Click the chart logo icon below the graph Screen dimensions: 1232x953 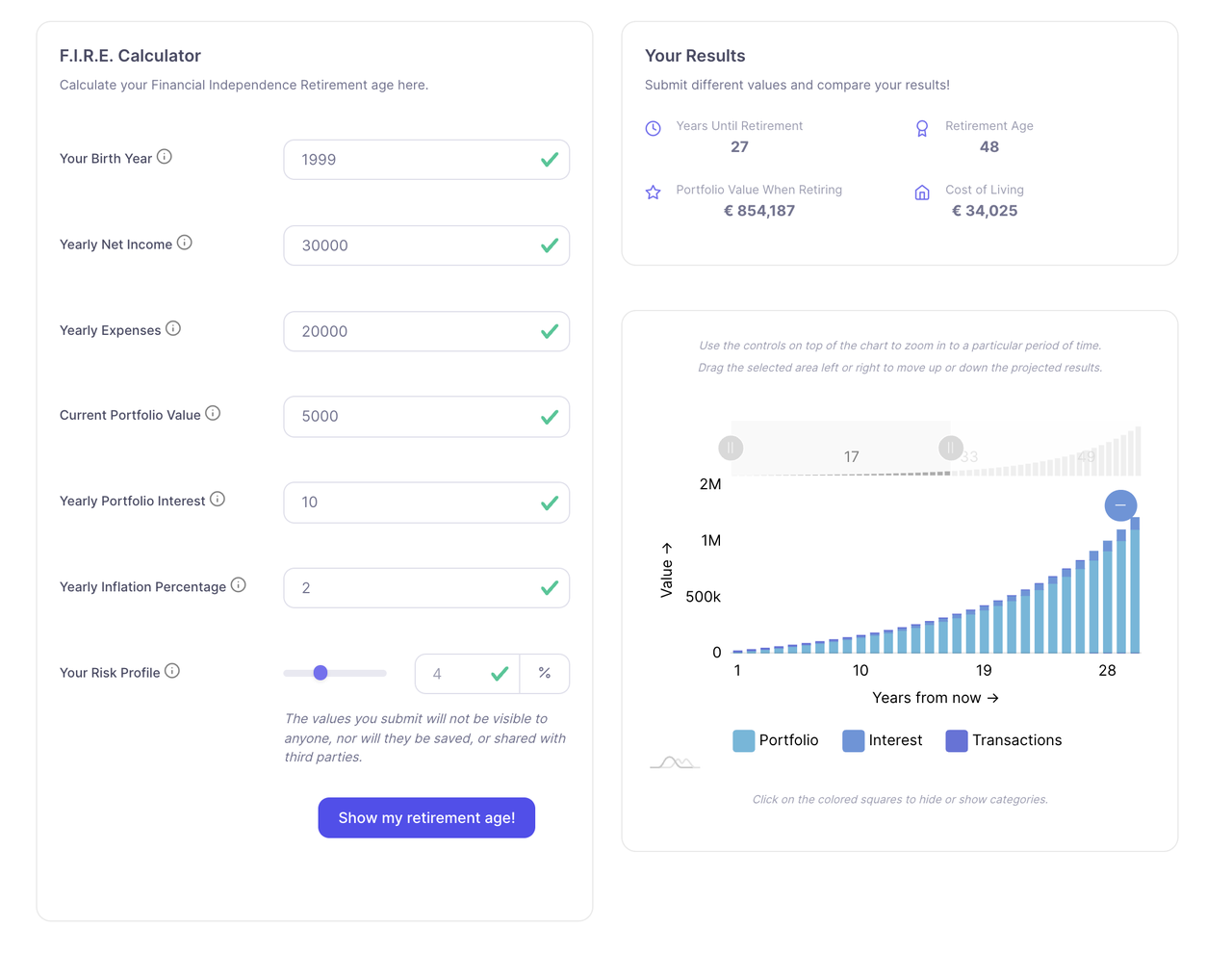(x=675, y=762)
